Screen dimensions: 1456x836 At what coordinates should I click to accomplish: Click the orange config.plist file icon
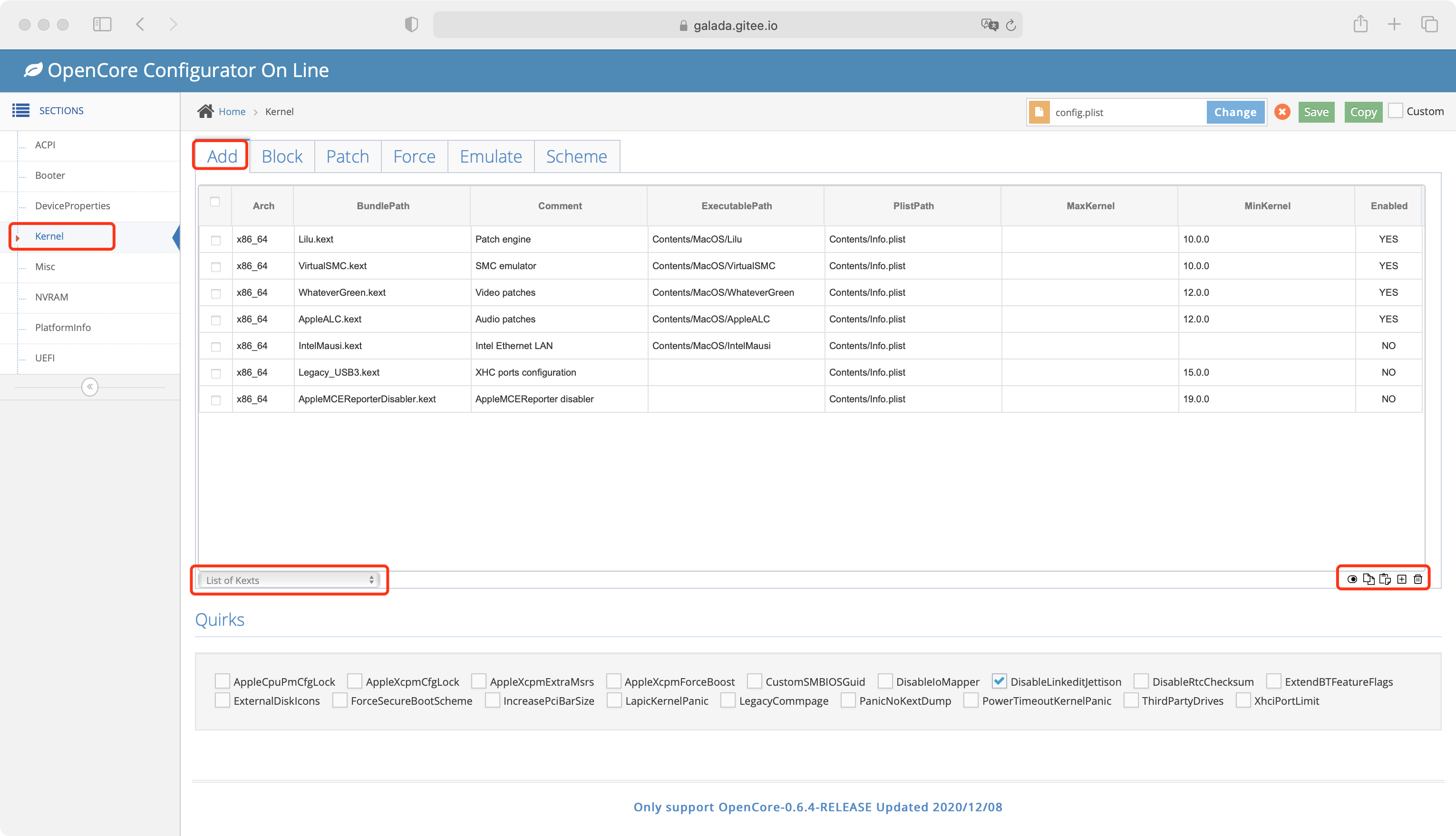[x=1039, y=112]
